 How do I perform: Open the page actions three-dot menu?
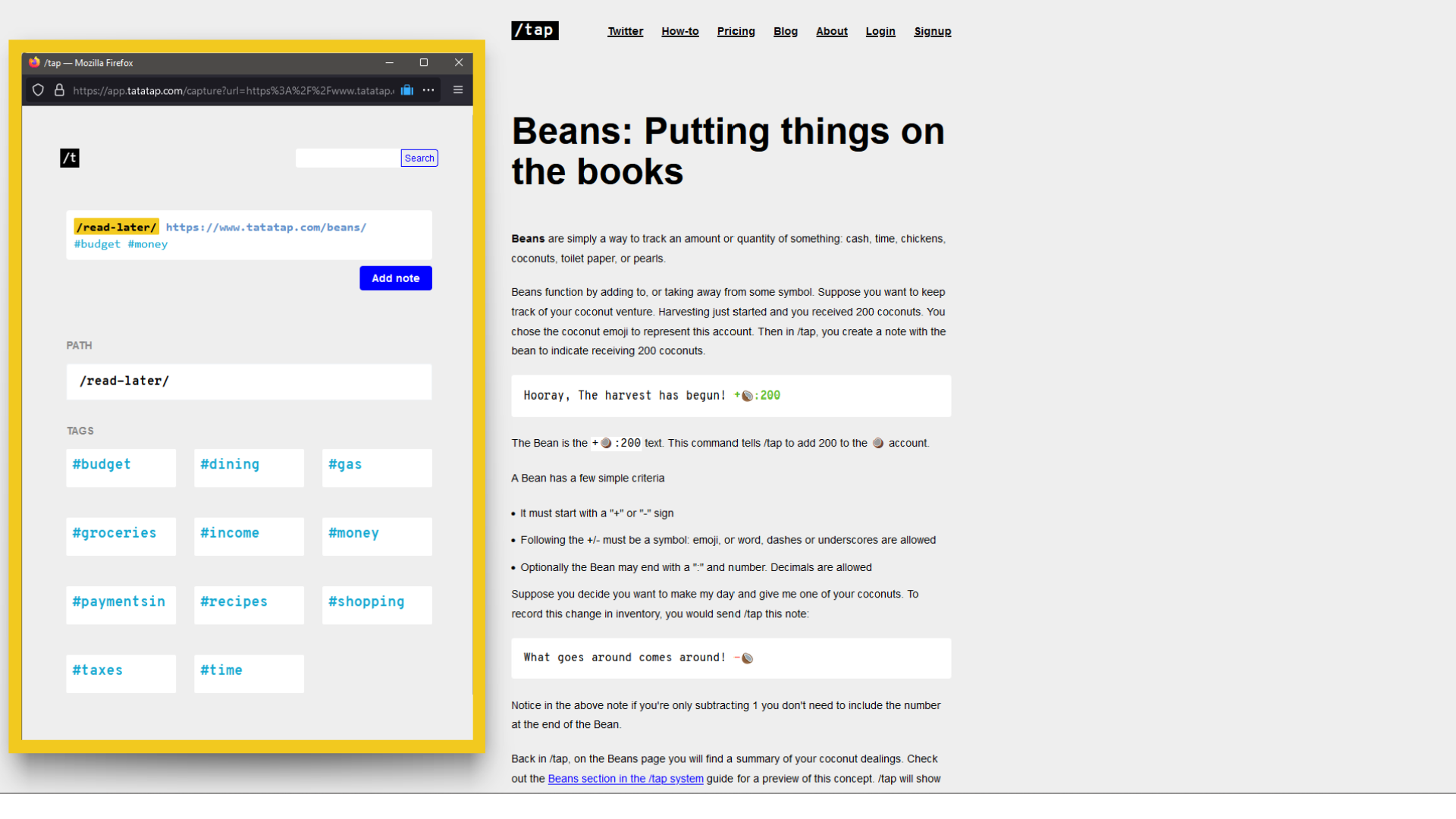pyautogui.click(x=428, y=90)
